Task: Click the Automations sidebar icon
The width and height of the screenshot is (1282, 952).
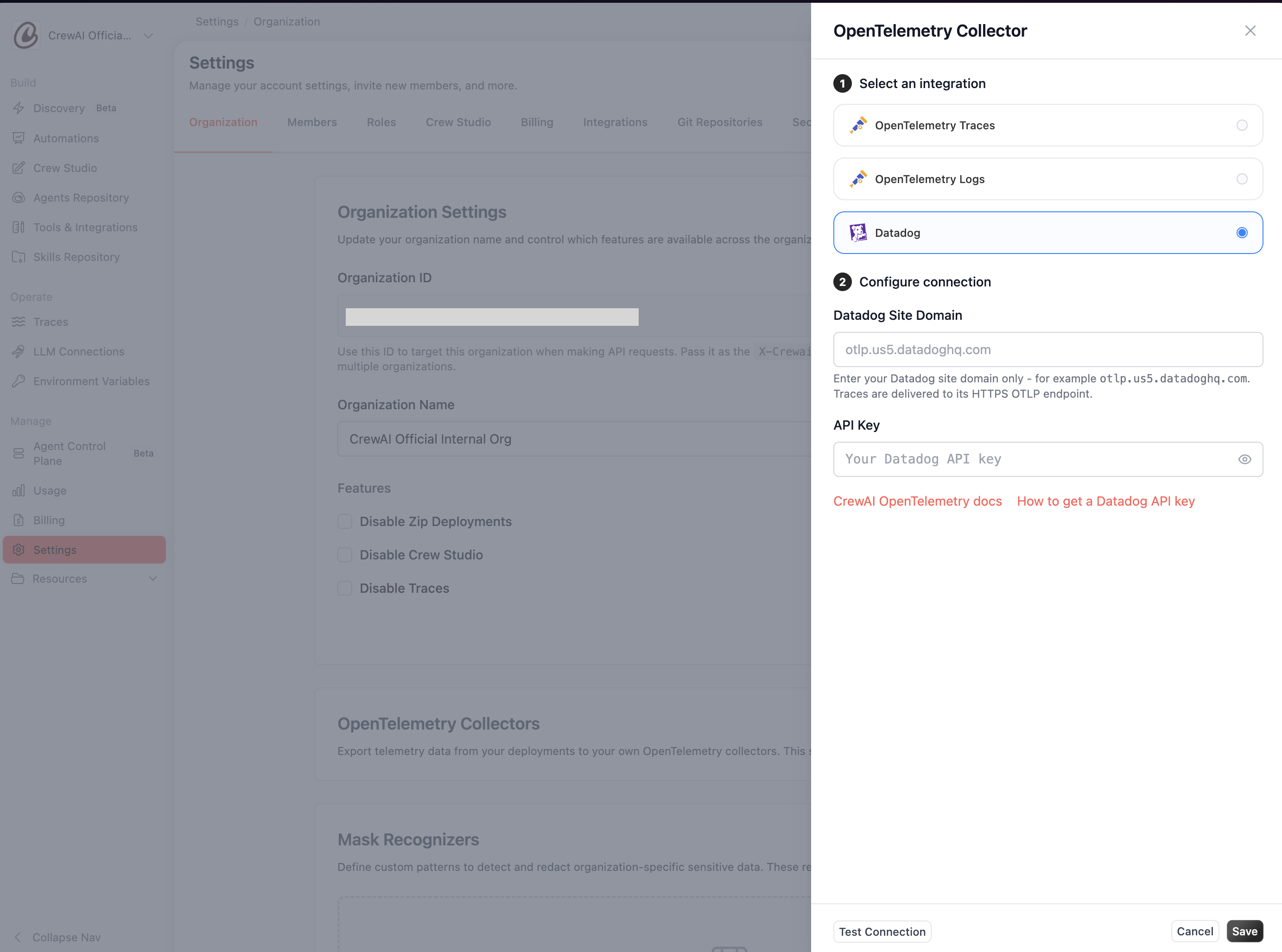Action: (x=19, y=138)
